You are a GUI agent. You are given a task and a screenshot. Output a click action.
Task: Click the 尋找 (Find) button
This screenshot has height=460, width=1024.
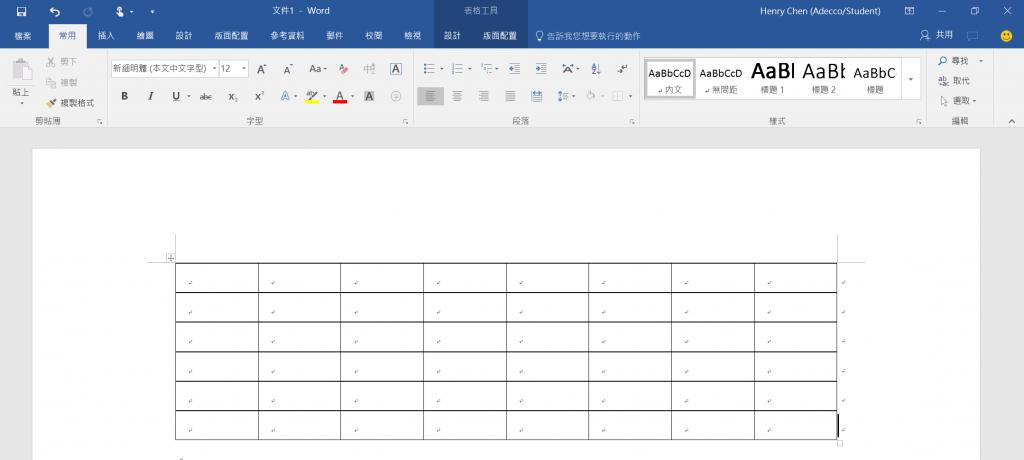coord(955,61)
